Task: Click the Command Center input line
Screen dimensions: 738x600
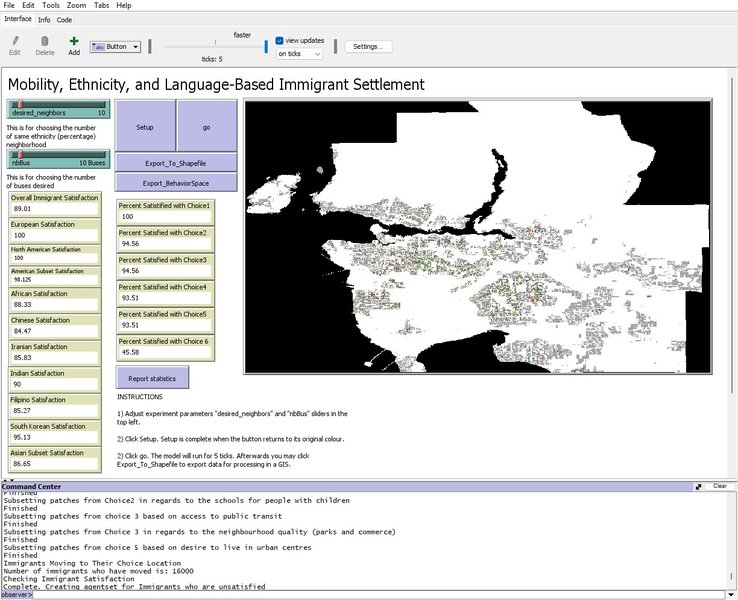Action: 380,594
